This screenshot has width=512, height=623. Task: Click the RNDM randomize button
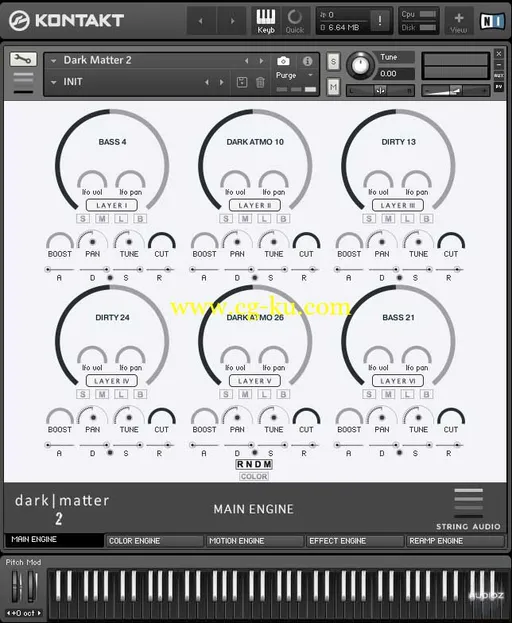pyautogui.click(x=254, y=464)
